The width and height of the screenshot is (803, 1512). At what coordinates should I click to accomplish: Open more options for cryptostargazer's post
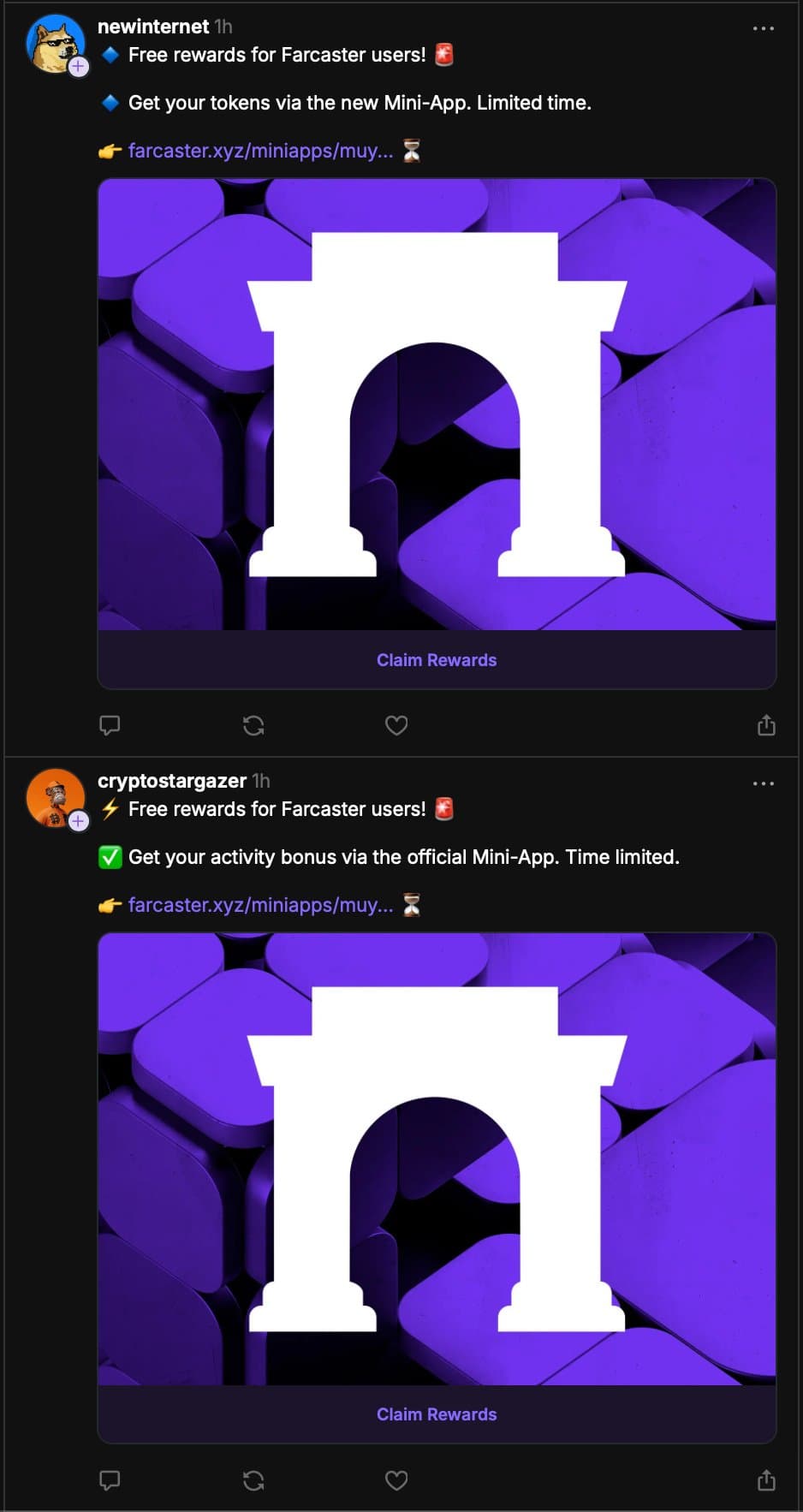(x=763, y=783)
